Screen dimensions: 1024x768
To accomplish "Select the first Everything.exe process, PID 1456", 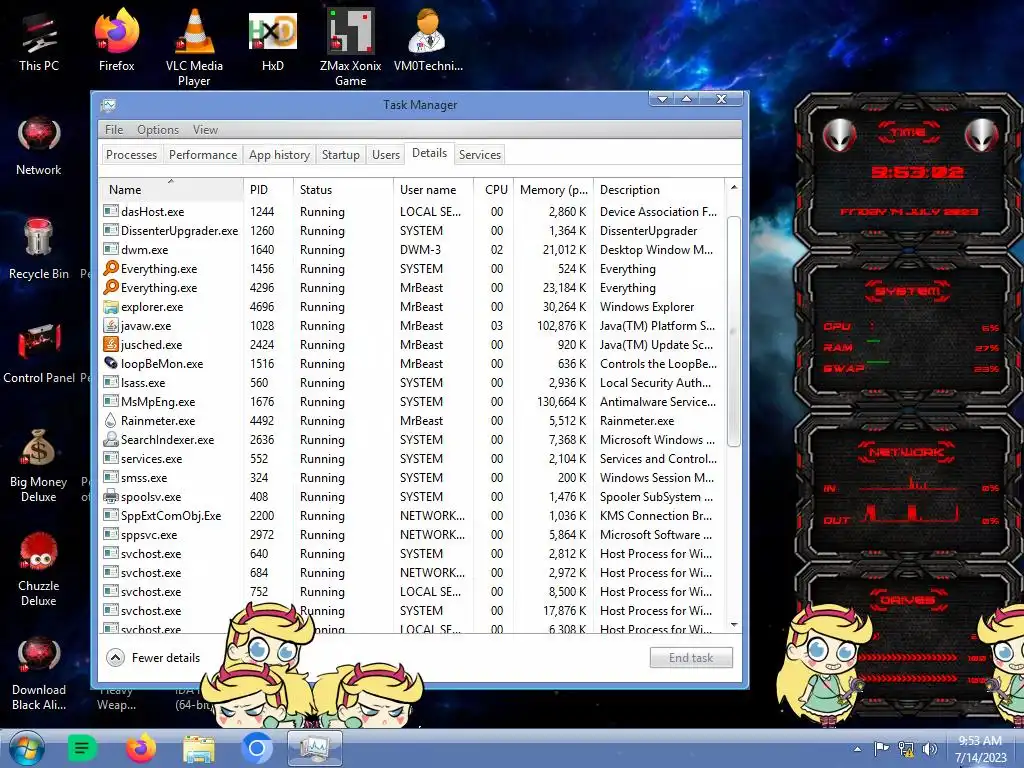I will [x=411, y=268].
